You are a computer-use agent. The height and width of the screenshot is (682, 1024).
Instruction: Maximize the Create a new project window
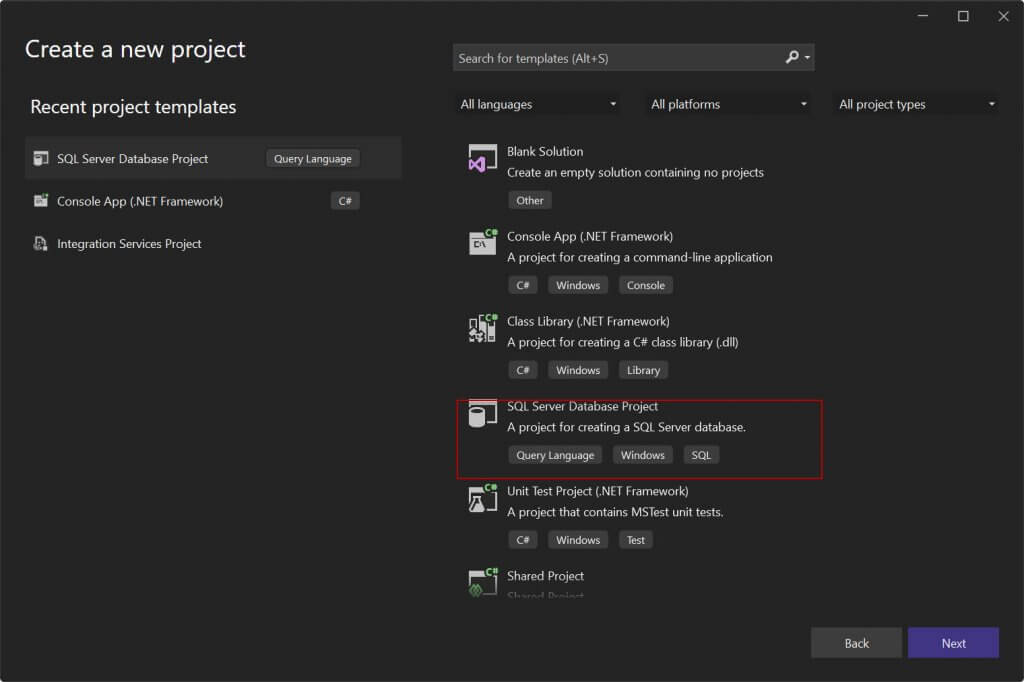(963, 16)
